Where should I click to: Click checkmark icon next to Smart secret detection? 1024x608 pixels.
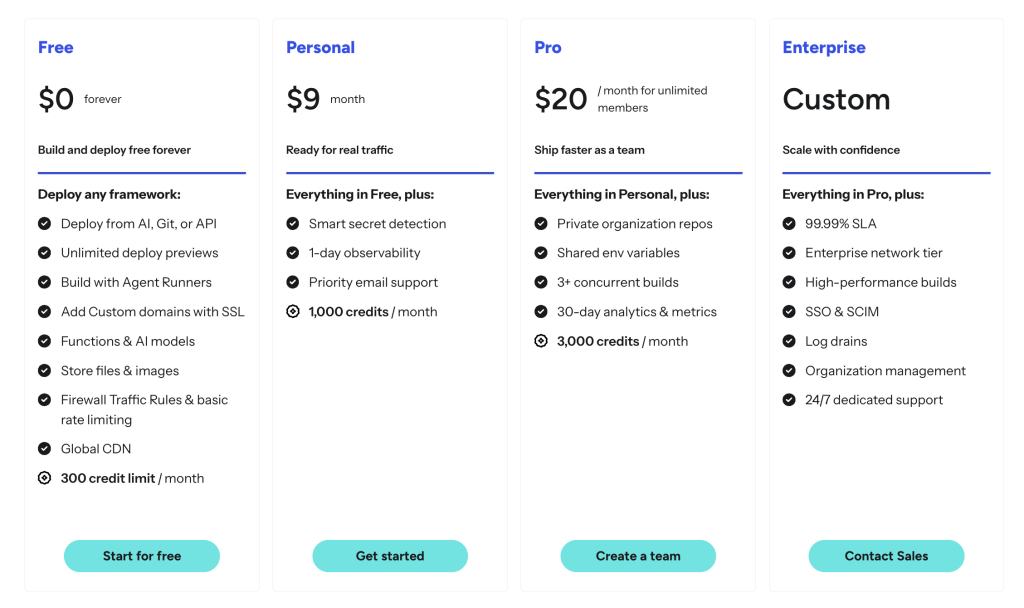292,224
